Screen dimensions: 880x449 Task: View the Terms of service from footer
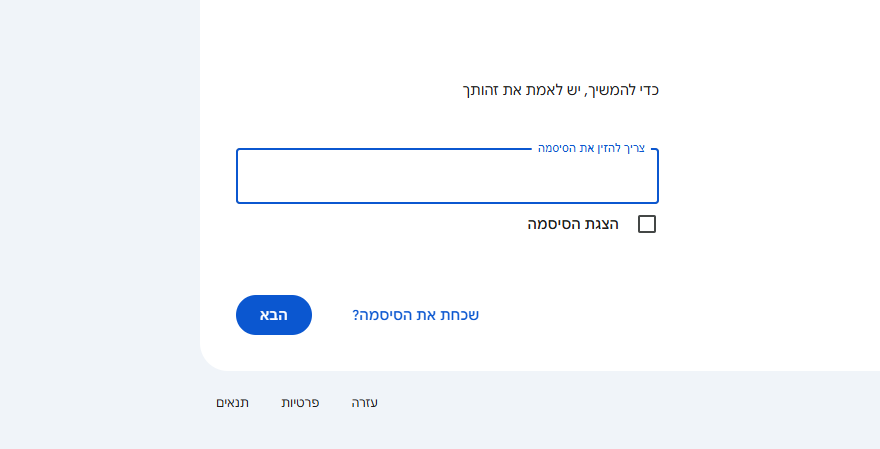pyautogui.click(x=232, y=403)
